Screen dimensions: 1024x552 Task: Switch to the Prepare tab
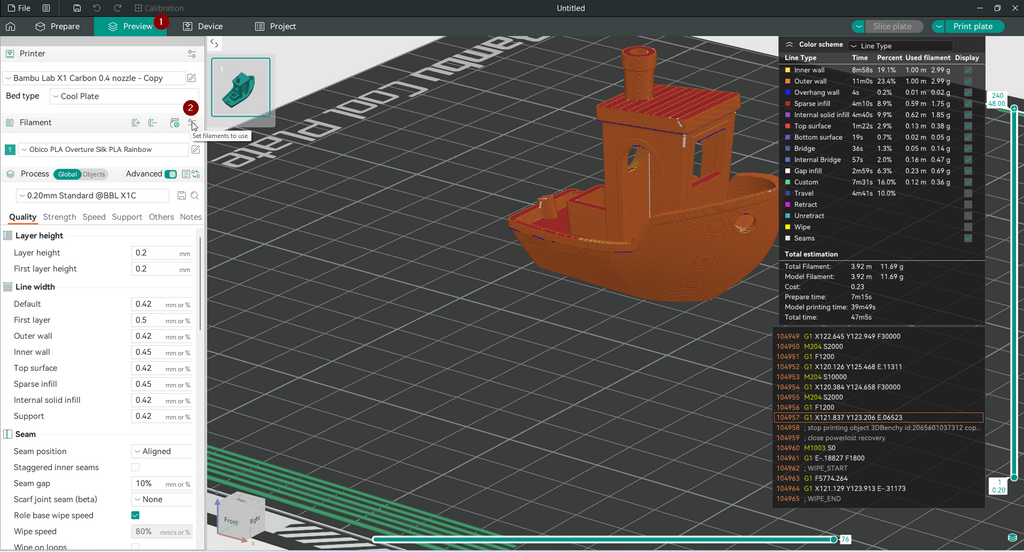pos(57,26)
